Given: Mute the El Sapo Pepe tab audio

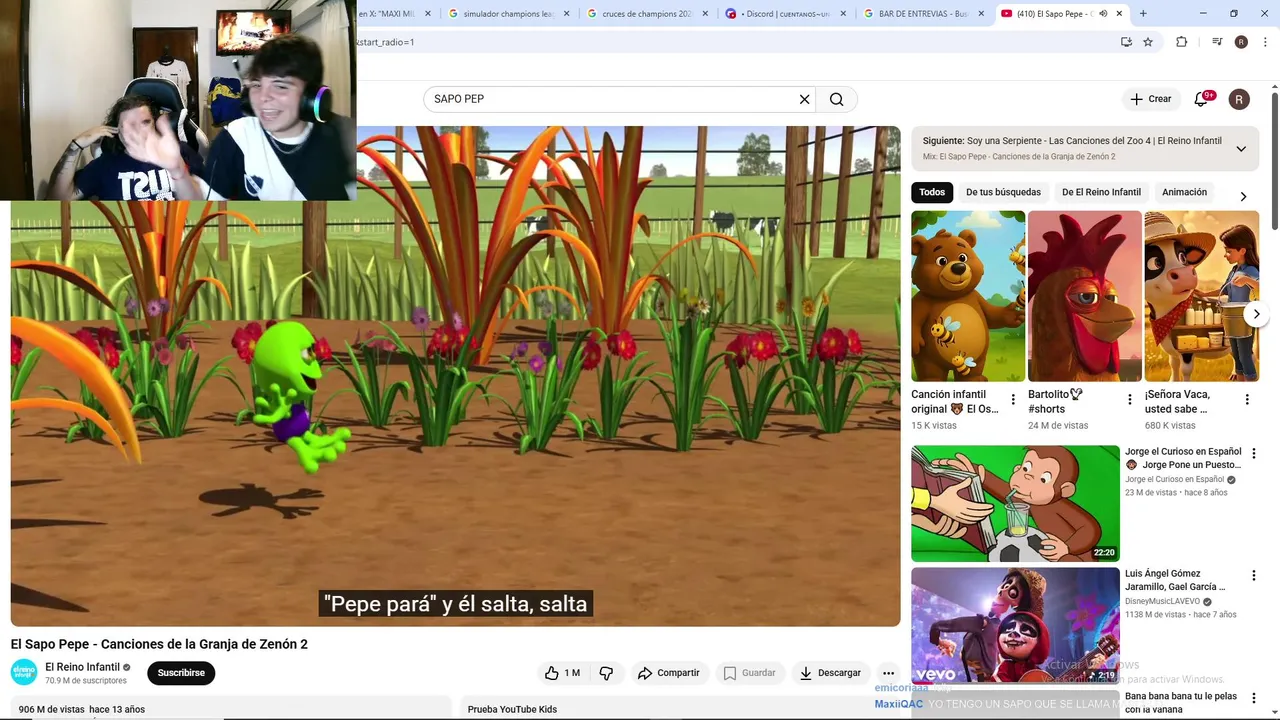Looking at the screenshot, I should [x=1103, y=14].
